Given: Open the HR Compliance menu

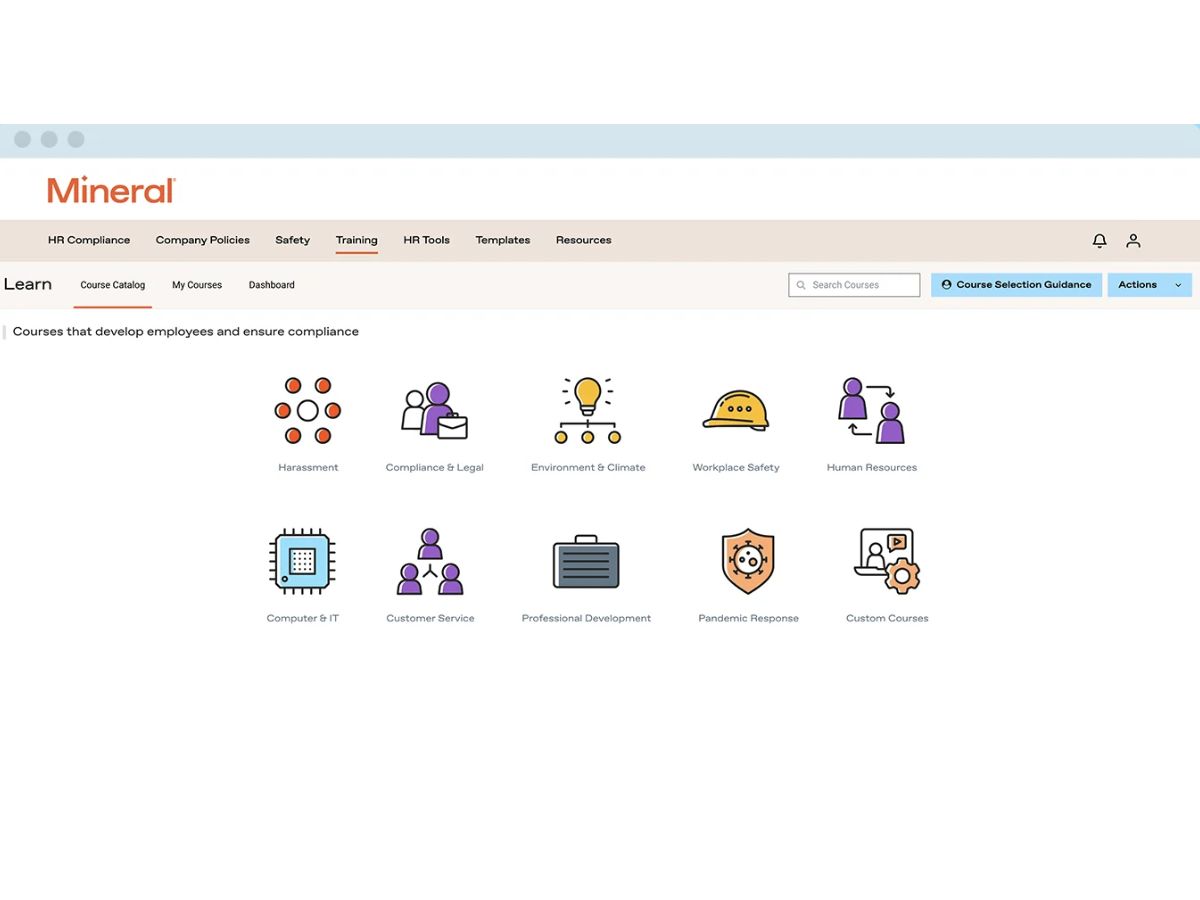Looking at the screenshot, I should point(89,240).
